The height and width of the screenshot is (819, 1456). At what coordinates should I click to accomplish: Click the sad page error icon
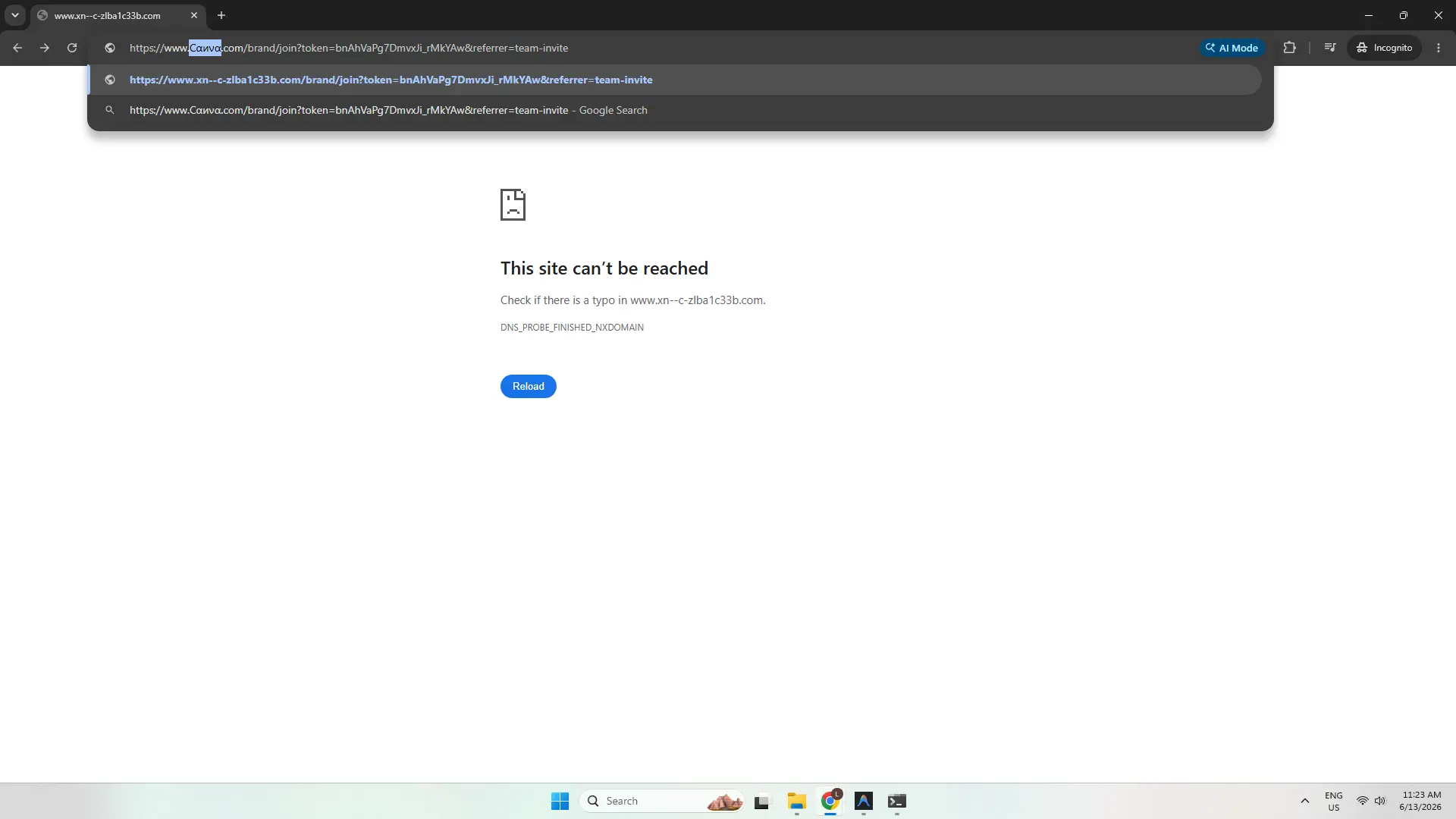point(513,205)
